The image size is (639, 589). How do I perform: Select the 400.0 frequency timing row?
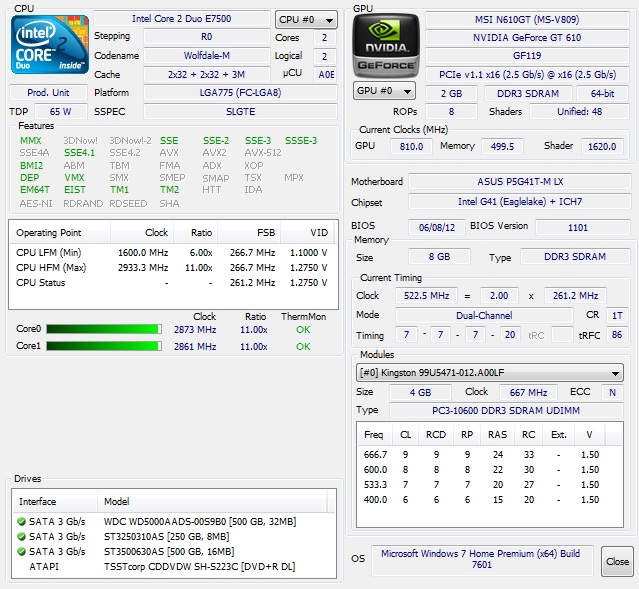[489, 499]
